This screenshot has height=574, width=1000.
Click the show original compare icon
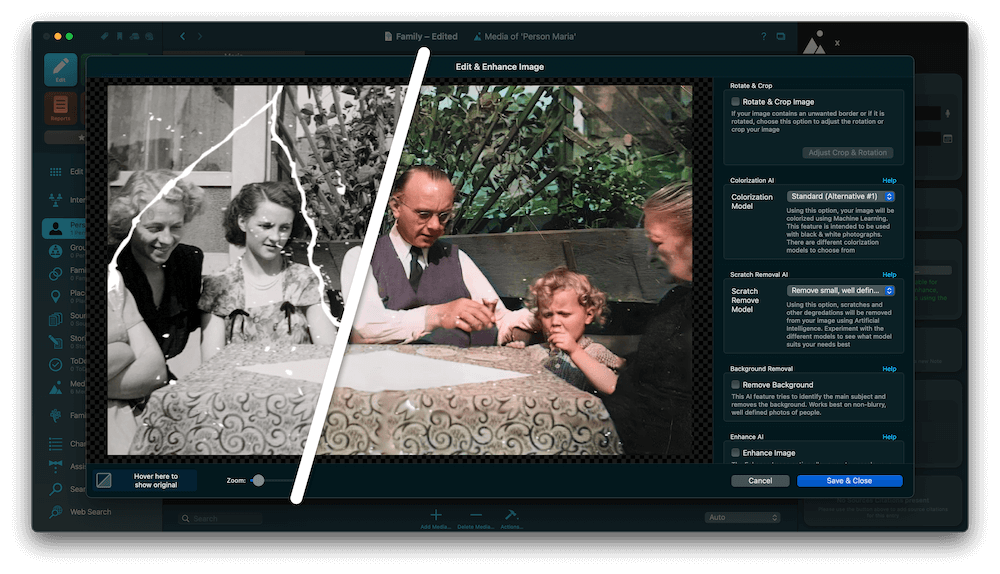[104, 481]
